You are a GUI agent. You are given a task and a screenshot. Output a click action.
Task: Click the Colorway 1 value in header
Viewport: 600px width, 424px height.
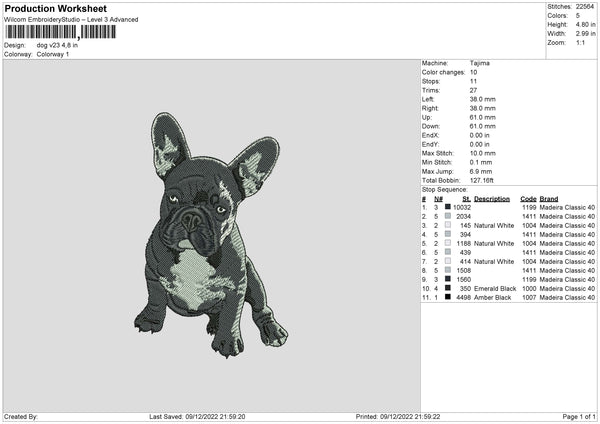53,54
